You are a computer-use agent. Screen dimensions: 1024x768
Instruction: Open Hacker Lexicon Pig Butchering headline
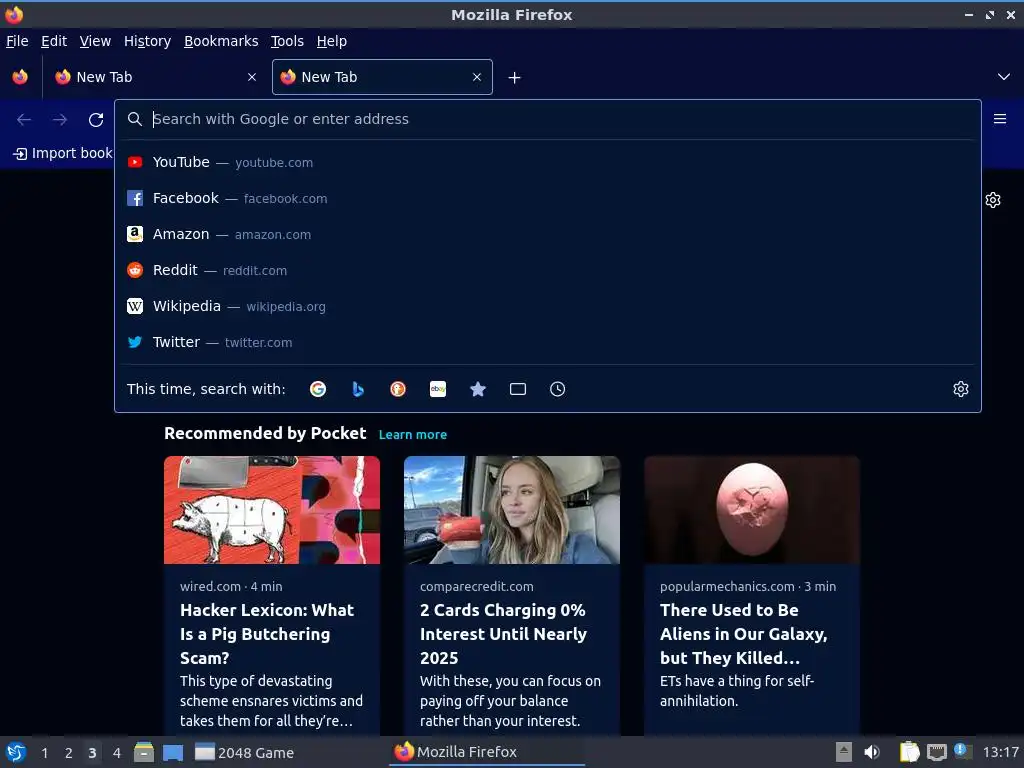(x=267, y=634)
